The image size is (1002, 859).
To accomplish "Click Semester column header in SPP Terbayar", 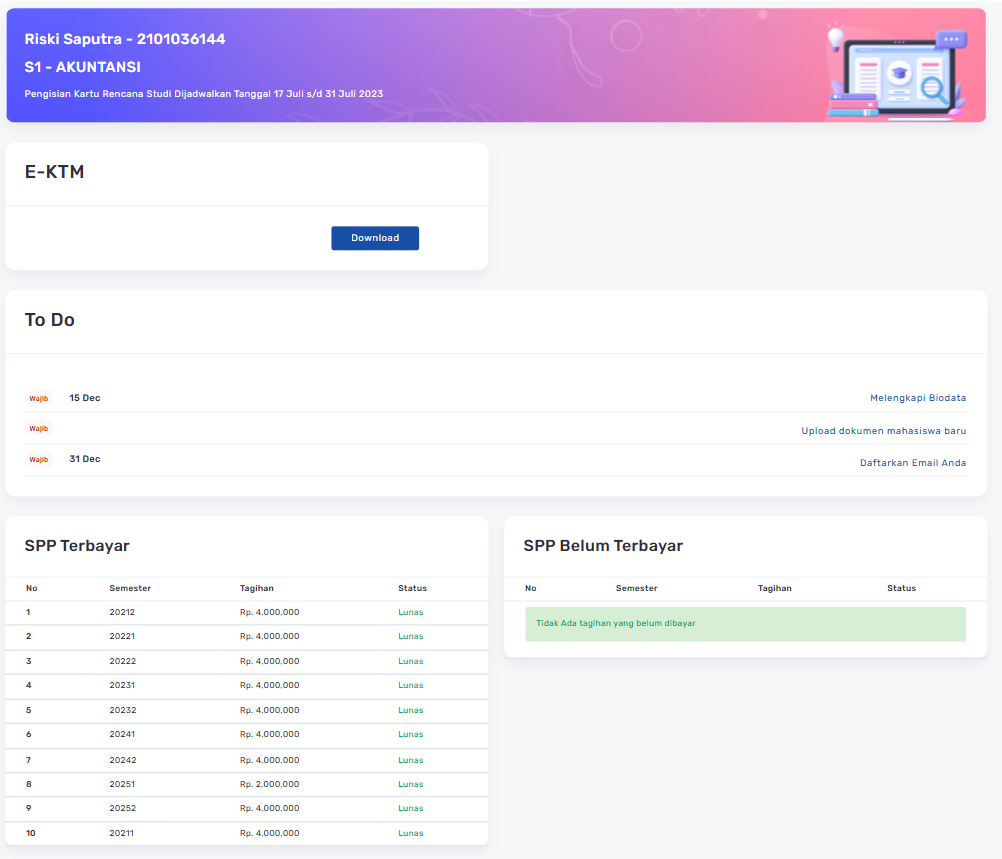I will pyautogui.click(x=130, y=588).
